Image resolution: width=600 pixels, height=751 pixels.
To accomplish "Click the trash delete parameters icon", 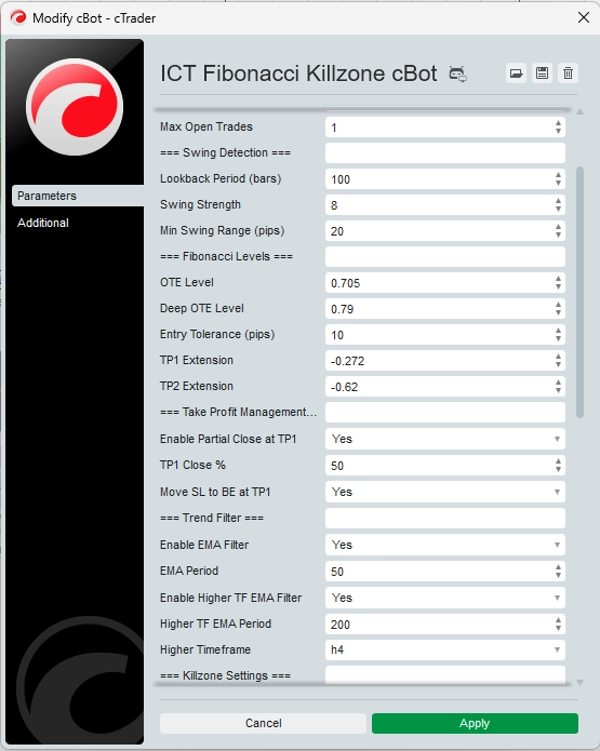I will pos(568,73).
